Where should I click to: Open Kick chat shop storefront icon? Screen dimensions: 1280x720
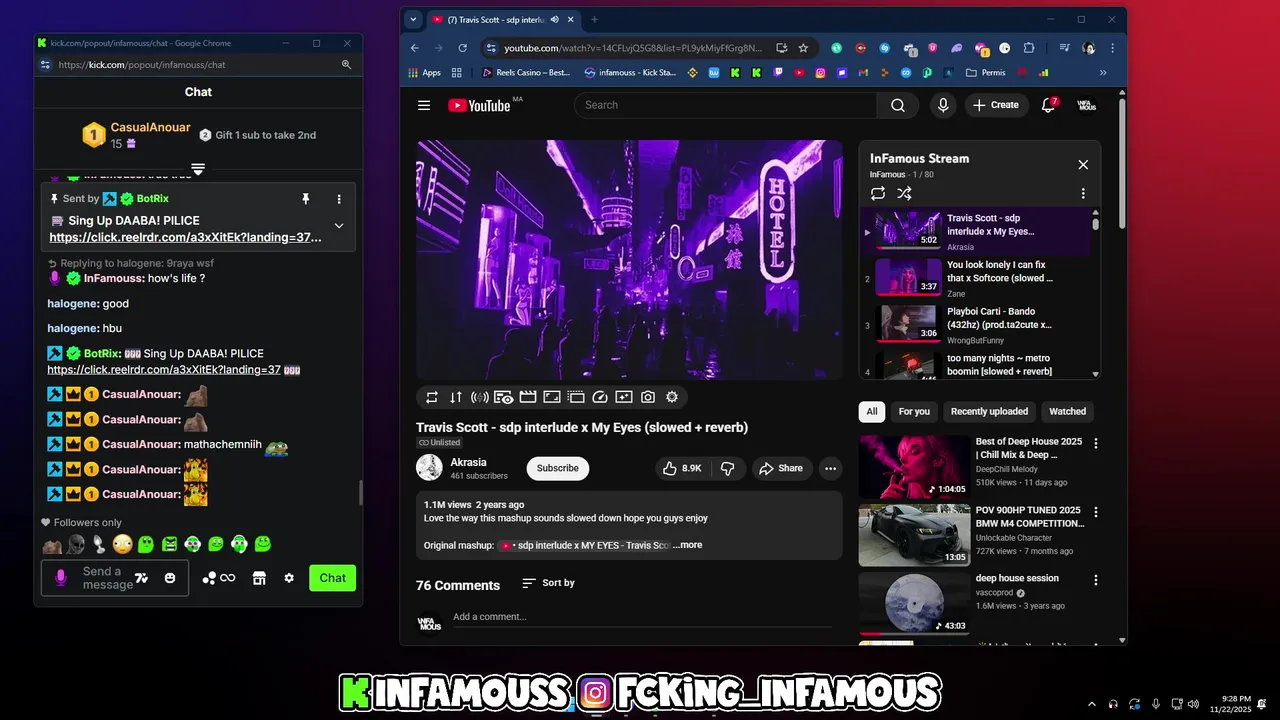coord(259,578)
